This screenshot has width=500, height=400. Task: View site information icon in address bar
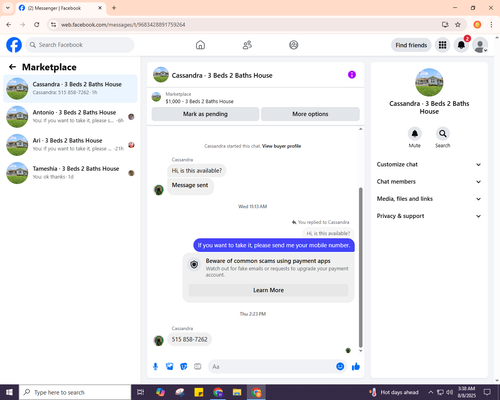pyautogui.click(x=53, y=25)
